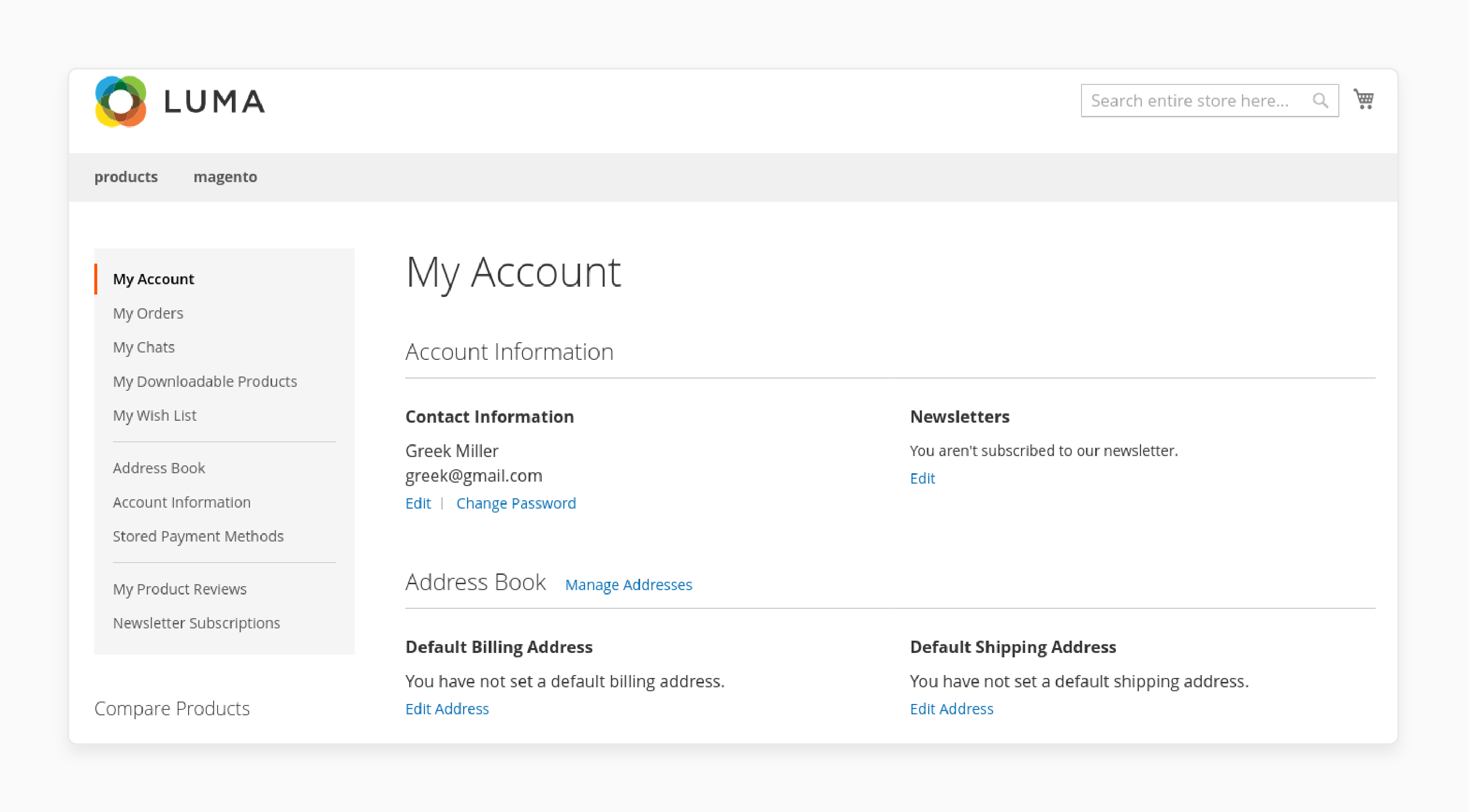Open the products menu
The height and width of the screenshot is (812, 1469).
click(x=126, y=177)
